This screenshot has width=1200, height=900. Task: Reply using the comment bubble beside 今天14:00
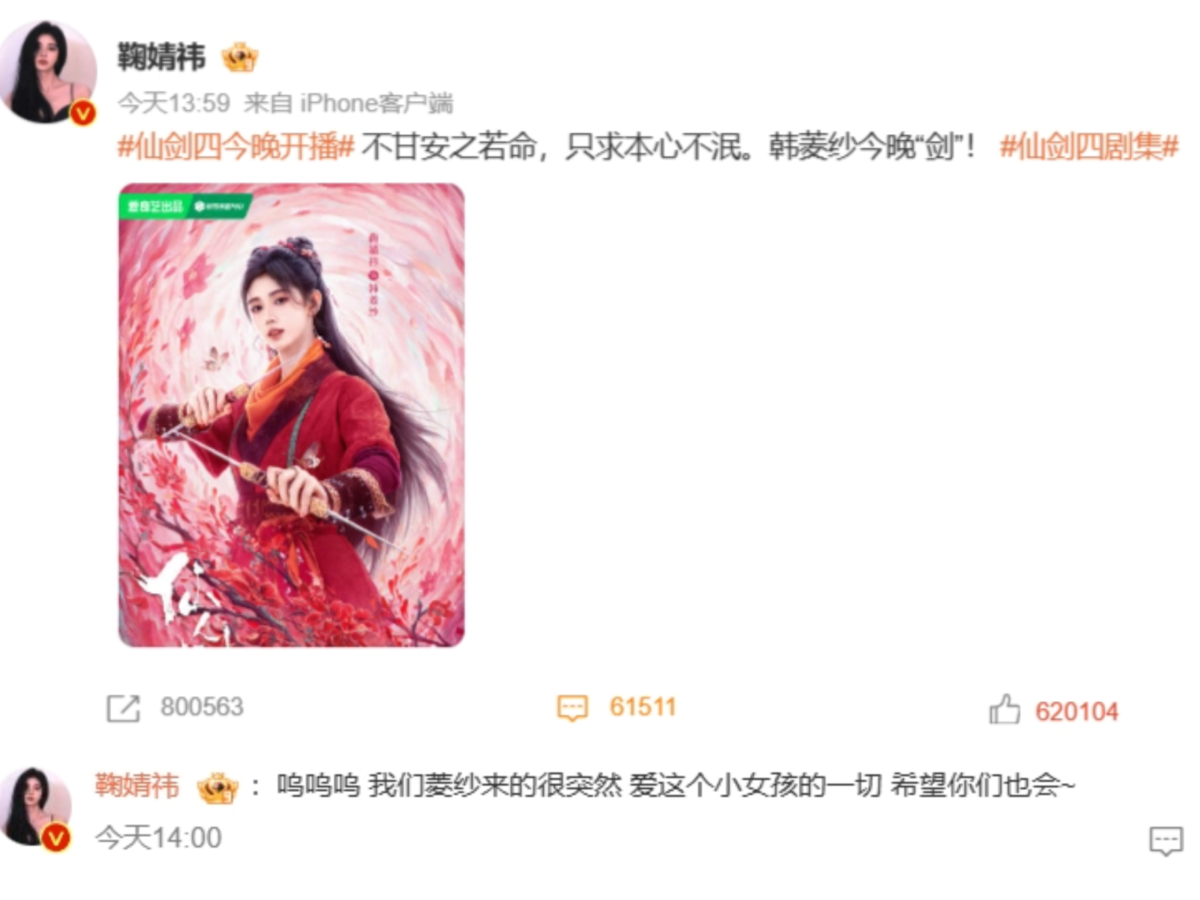click(x=1166, y=841)
